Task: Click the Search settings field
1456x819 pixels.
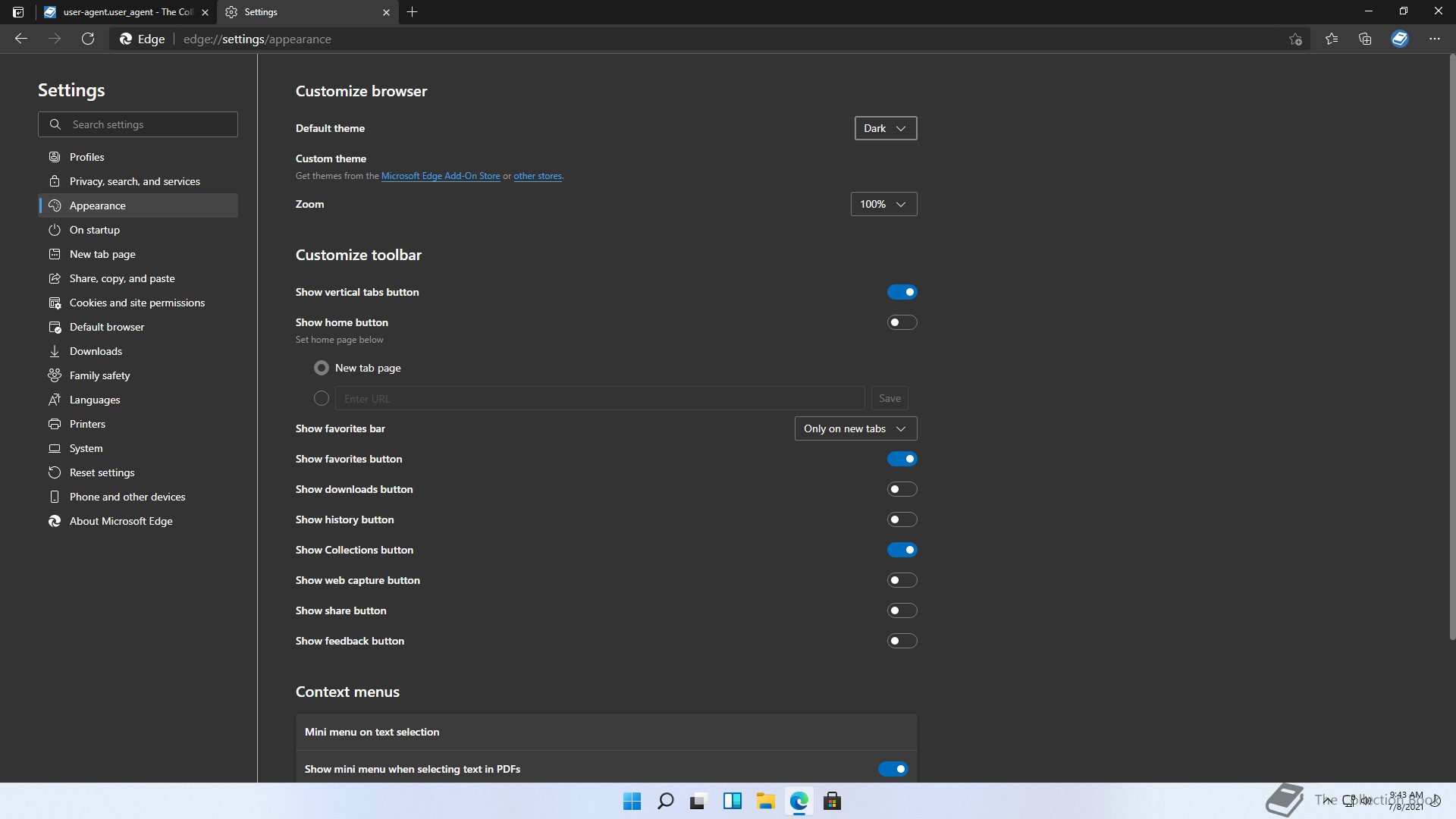Action: tap(138, 124)
